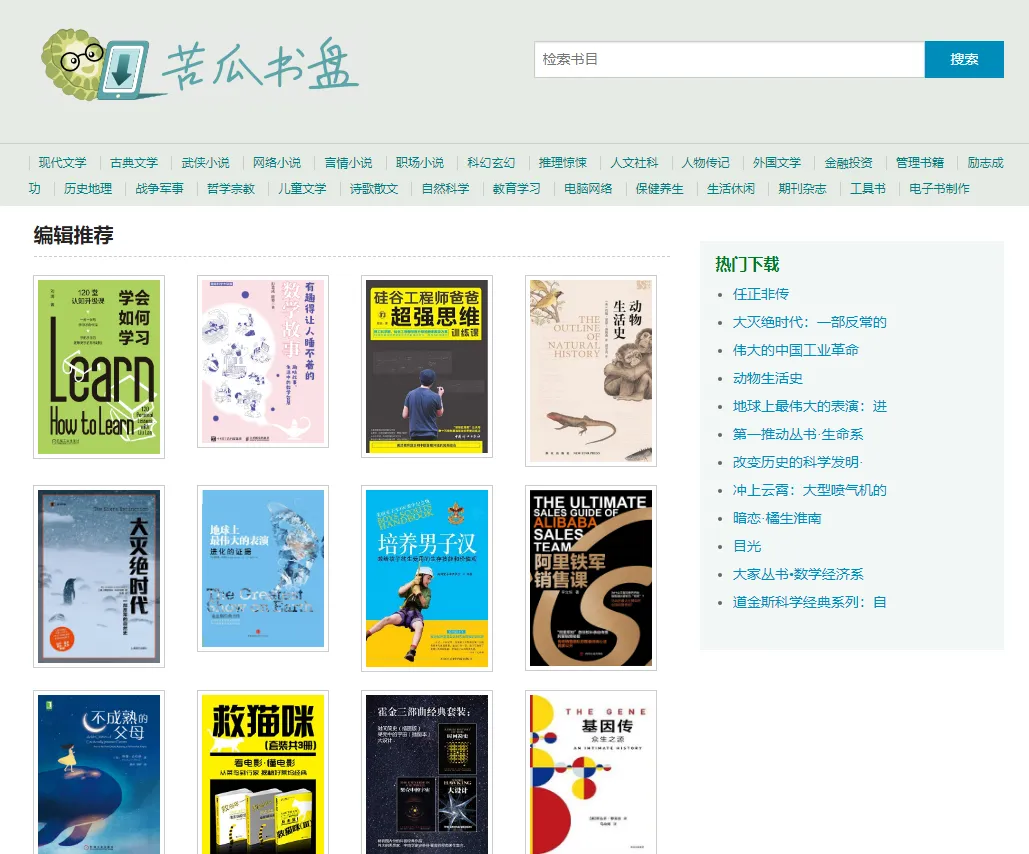The image size is (1029, 854).
Task: Open the 科幻玄幻 category
Action: 492,162
